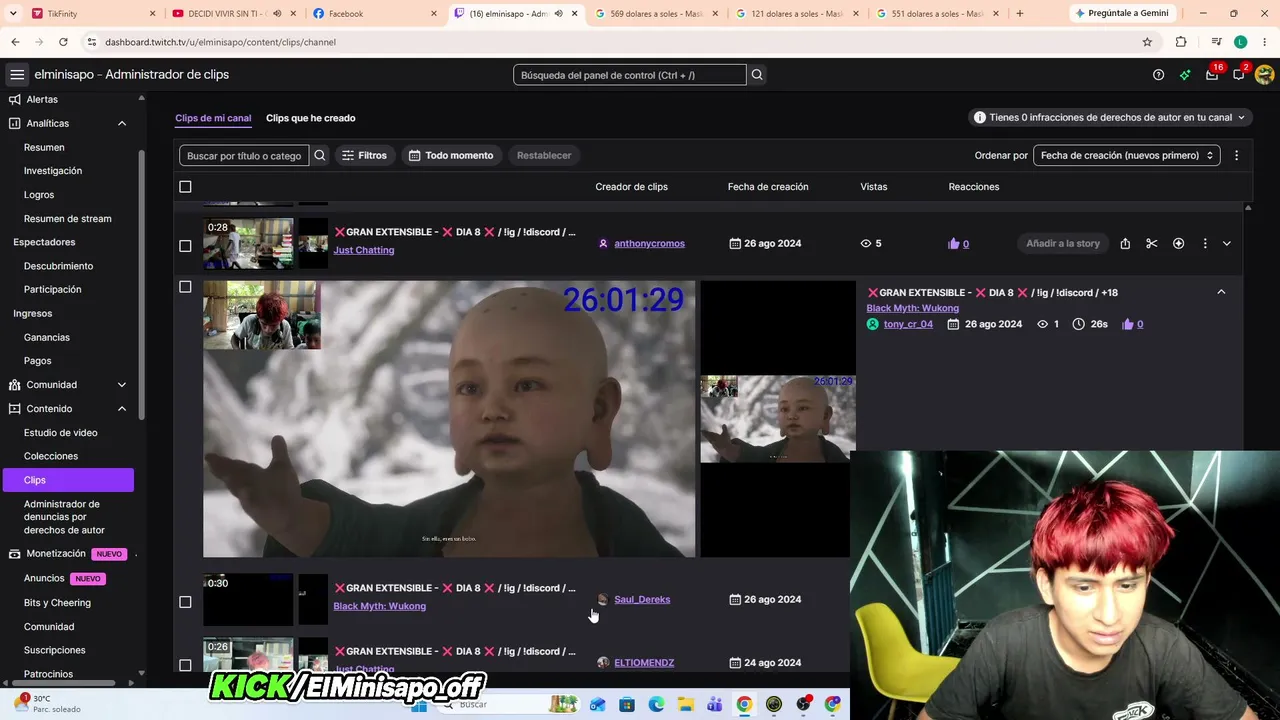The image size is (1280, 720).
Task: Open the tony_cr_04 creator link
Action: 908,324
